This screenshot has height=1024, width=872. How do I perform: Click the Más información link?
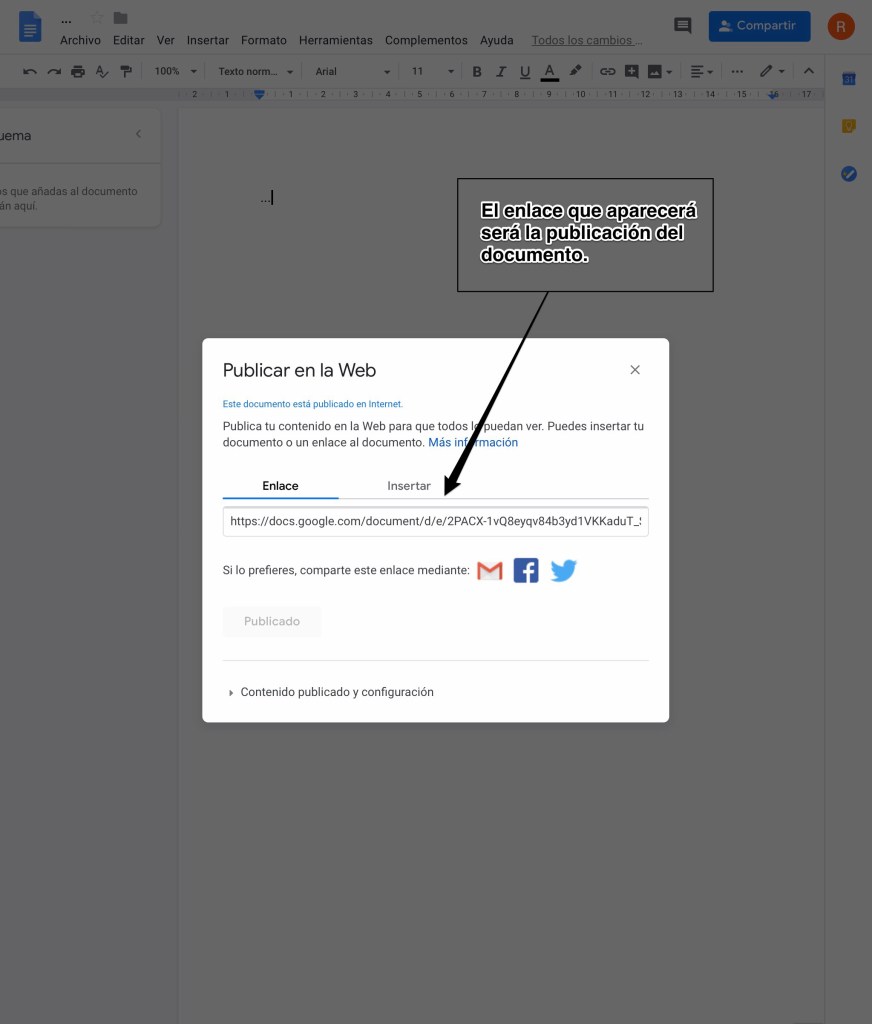click(473, 442)
